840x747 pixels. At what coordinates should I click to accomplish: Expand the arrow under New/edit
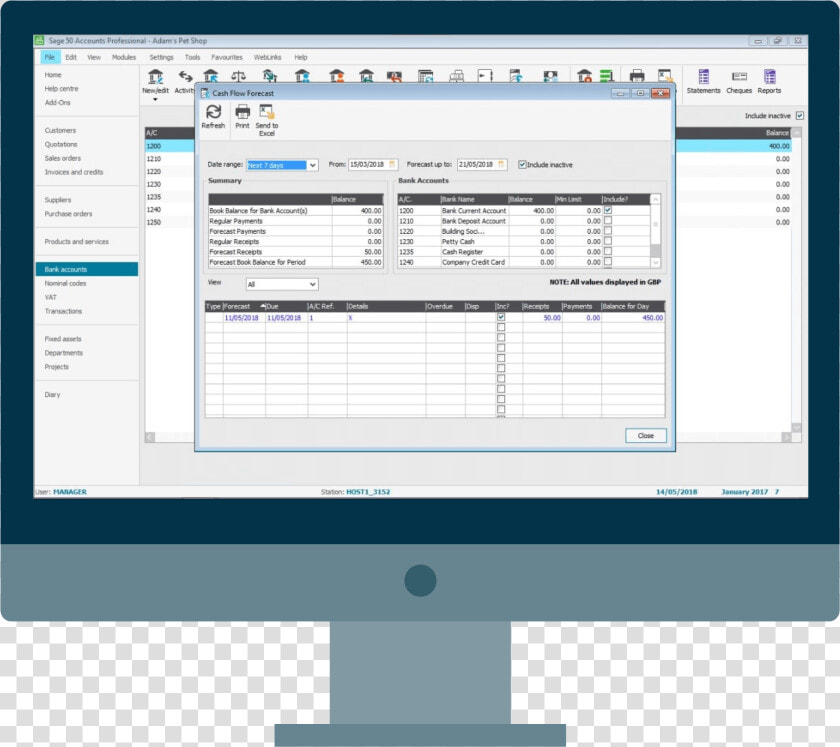(x=155, y=100)
